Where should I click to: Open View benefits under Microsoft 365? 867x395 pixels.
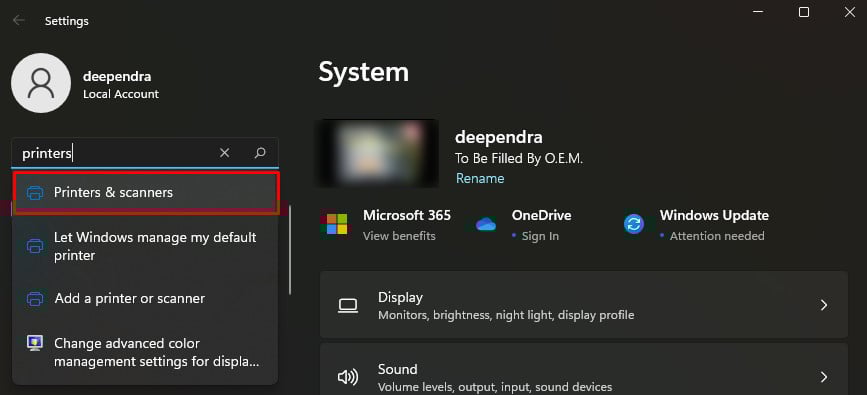[399, 236]
